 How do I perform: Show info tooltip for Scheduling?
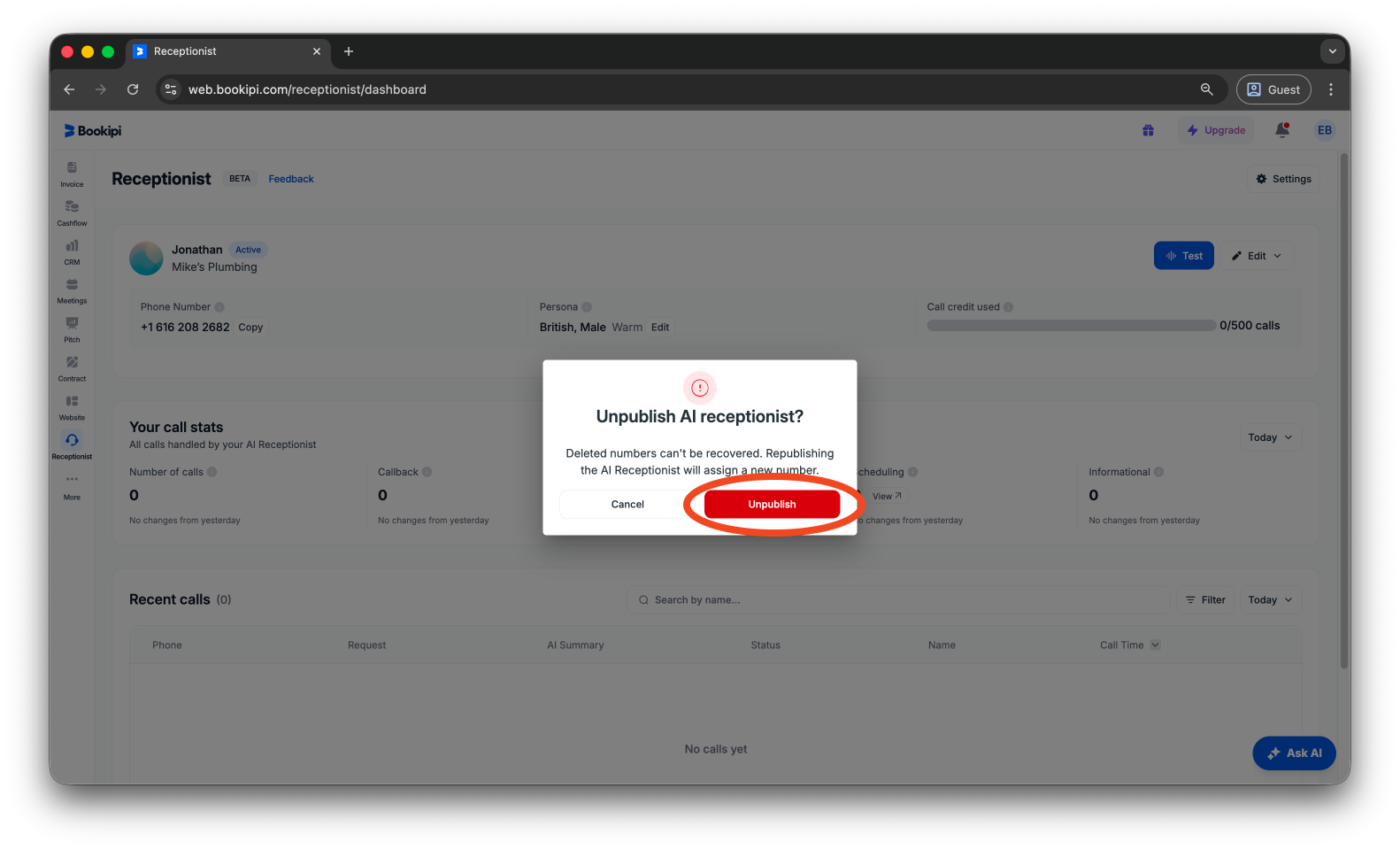(x=913, y=472)
